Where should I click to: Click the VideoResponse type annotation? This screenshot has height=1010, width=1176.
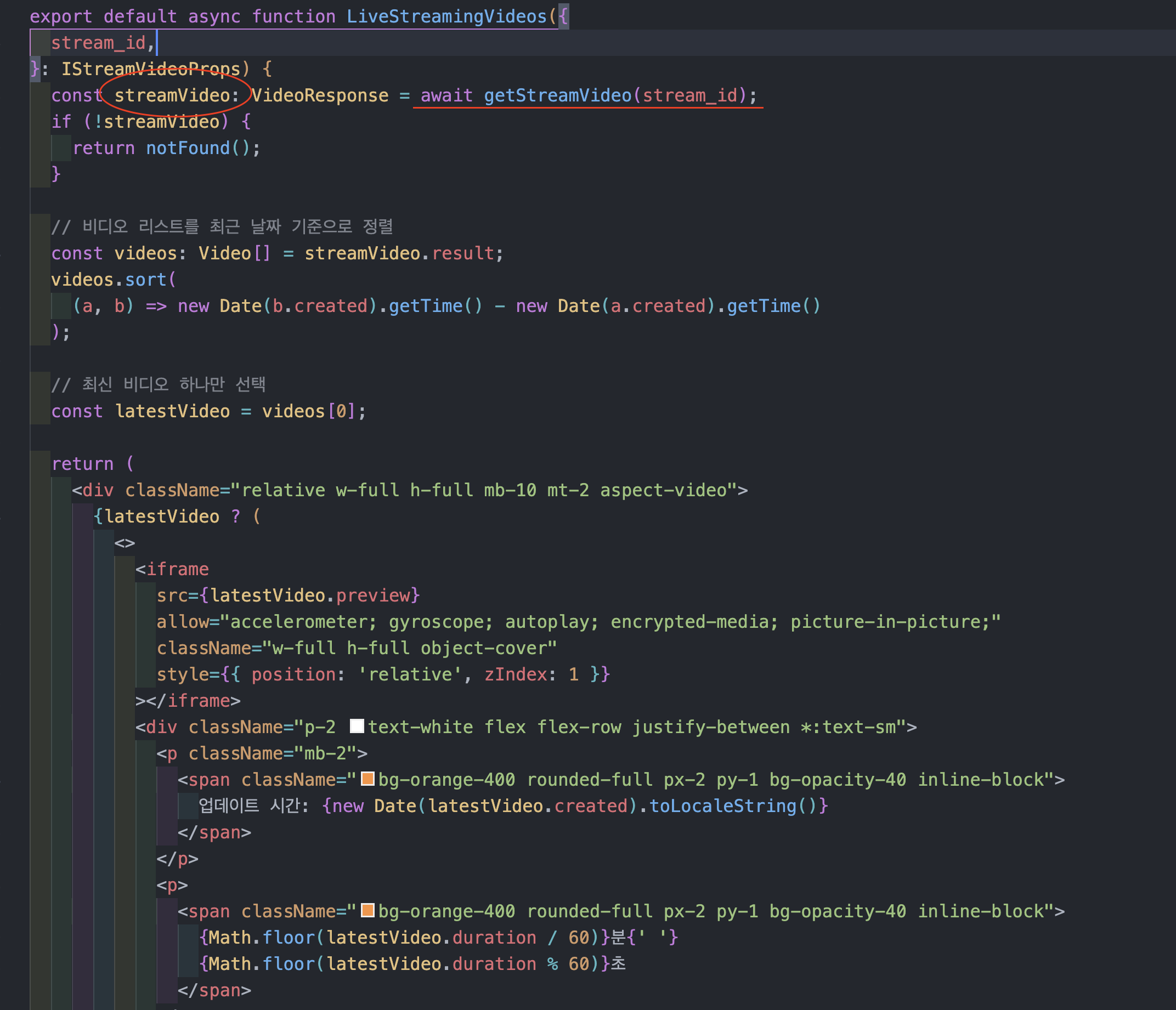click(x=320, y=95)
